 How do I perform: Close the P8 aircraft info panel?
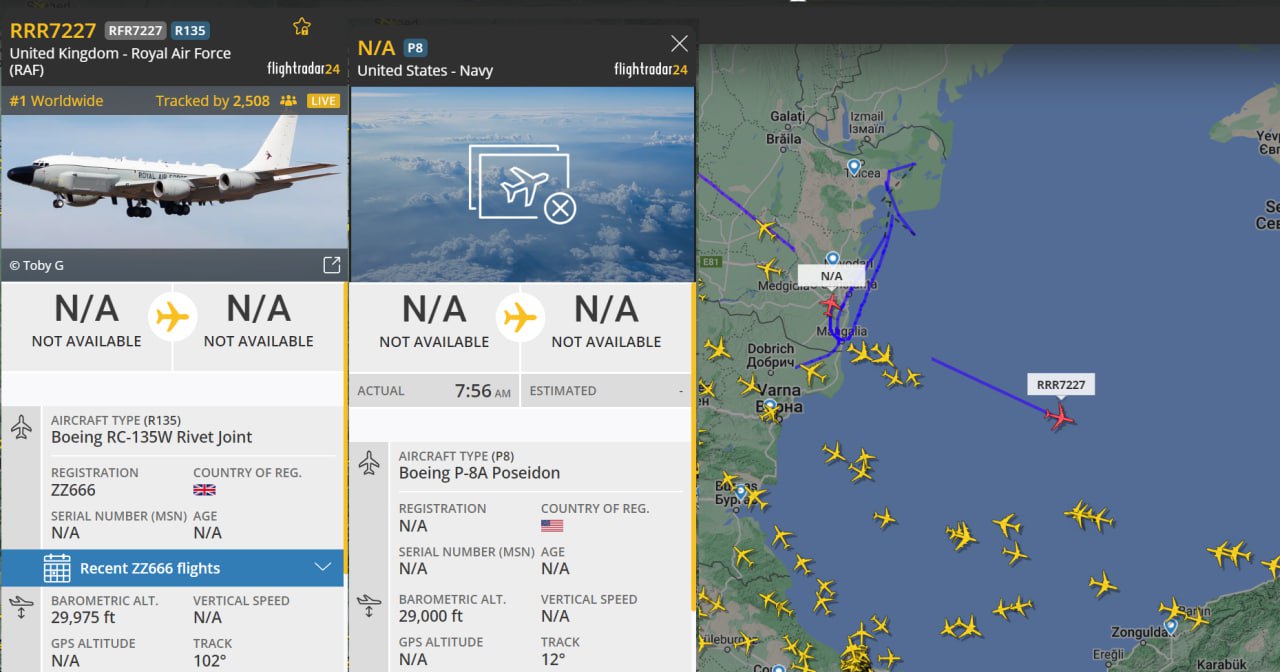coord(679,44)
